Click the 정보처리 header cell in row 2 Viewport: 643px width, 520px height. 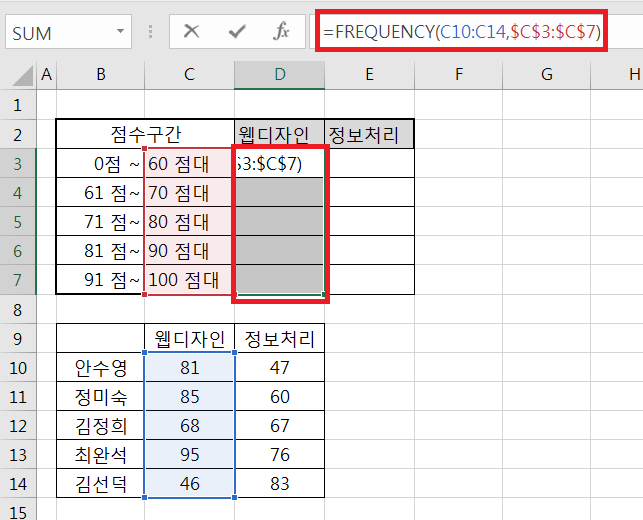[369, 134]
